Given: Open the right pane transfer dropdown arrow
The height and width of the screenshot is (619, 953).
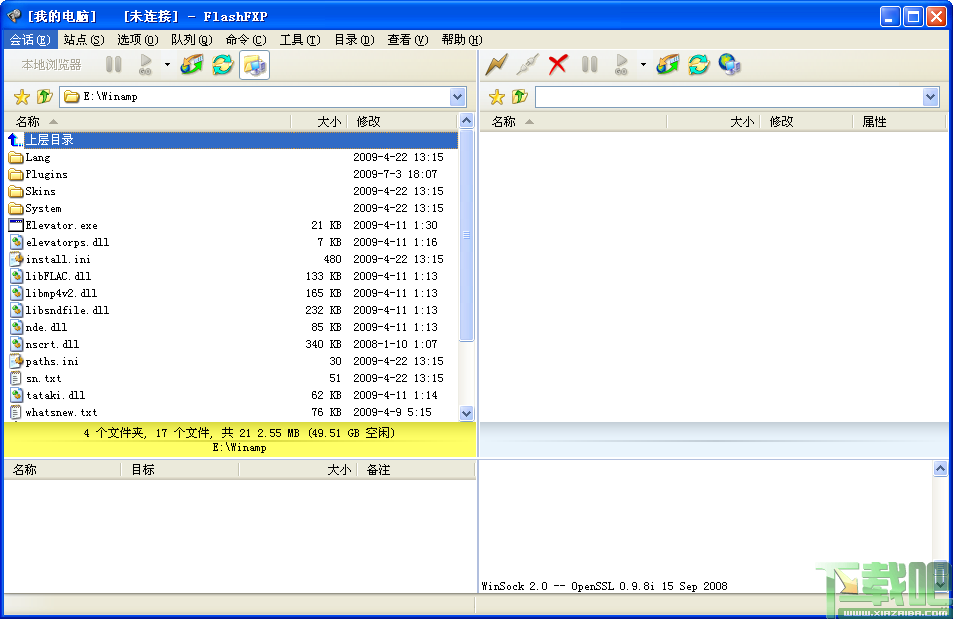Looking at the screenshot, I should 643,64.
